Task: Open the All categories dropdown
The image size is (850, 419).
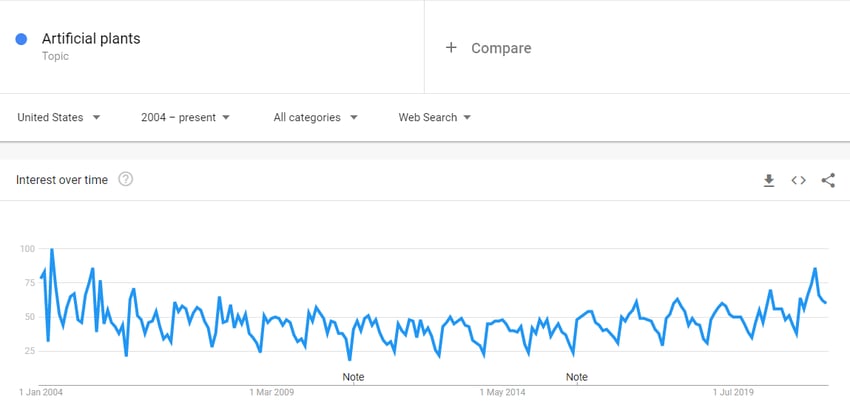Action: [x=315, y=117]
